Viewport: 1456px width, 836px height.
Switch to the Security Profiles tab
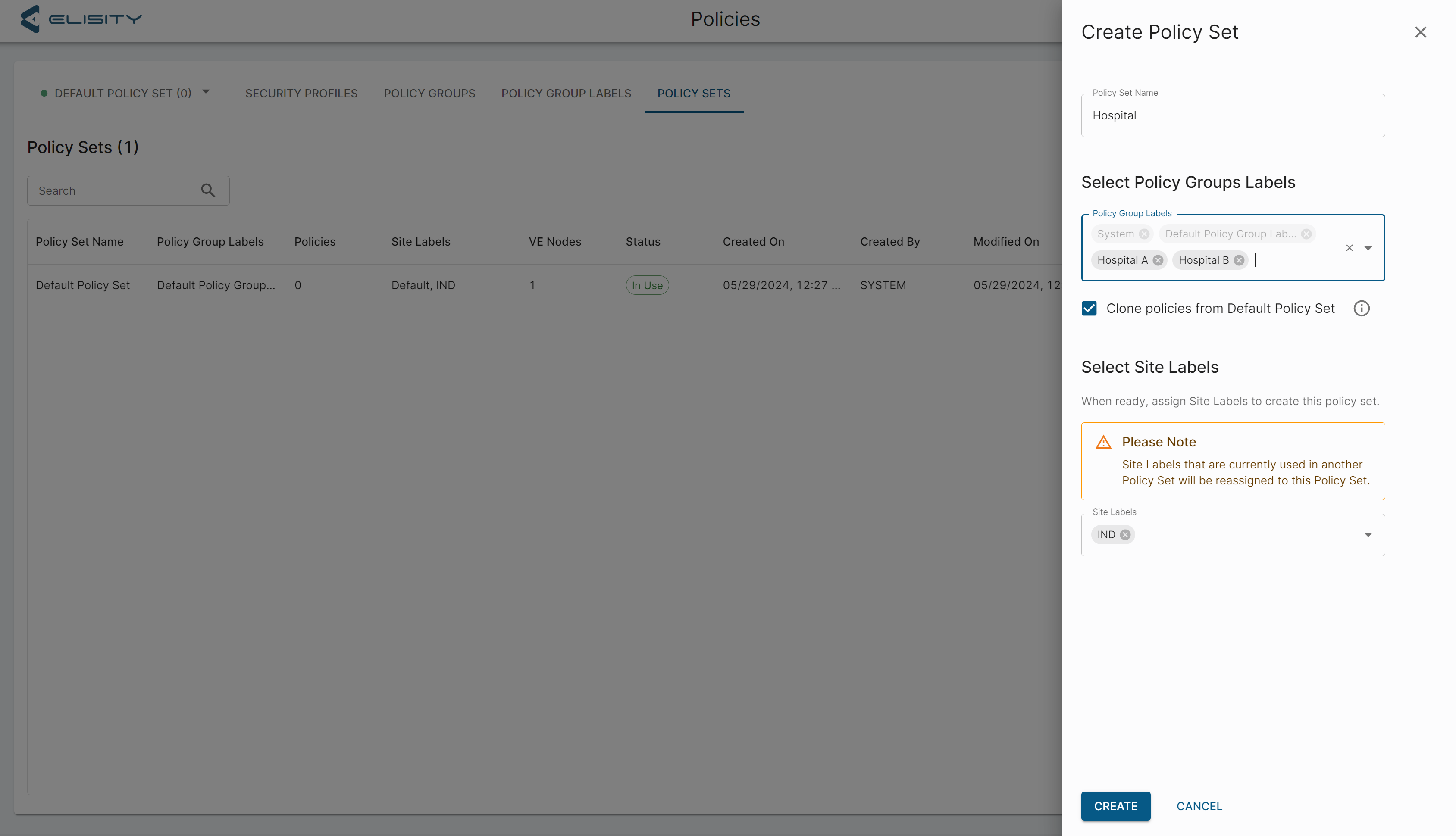(x=301, y=93)
